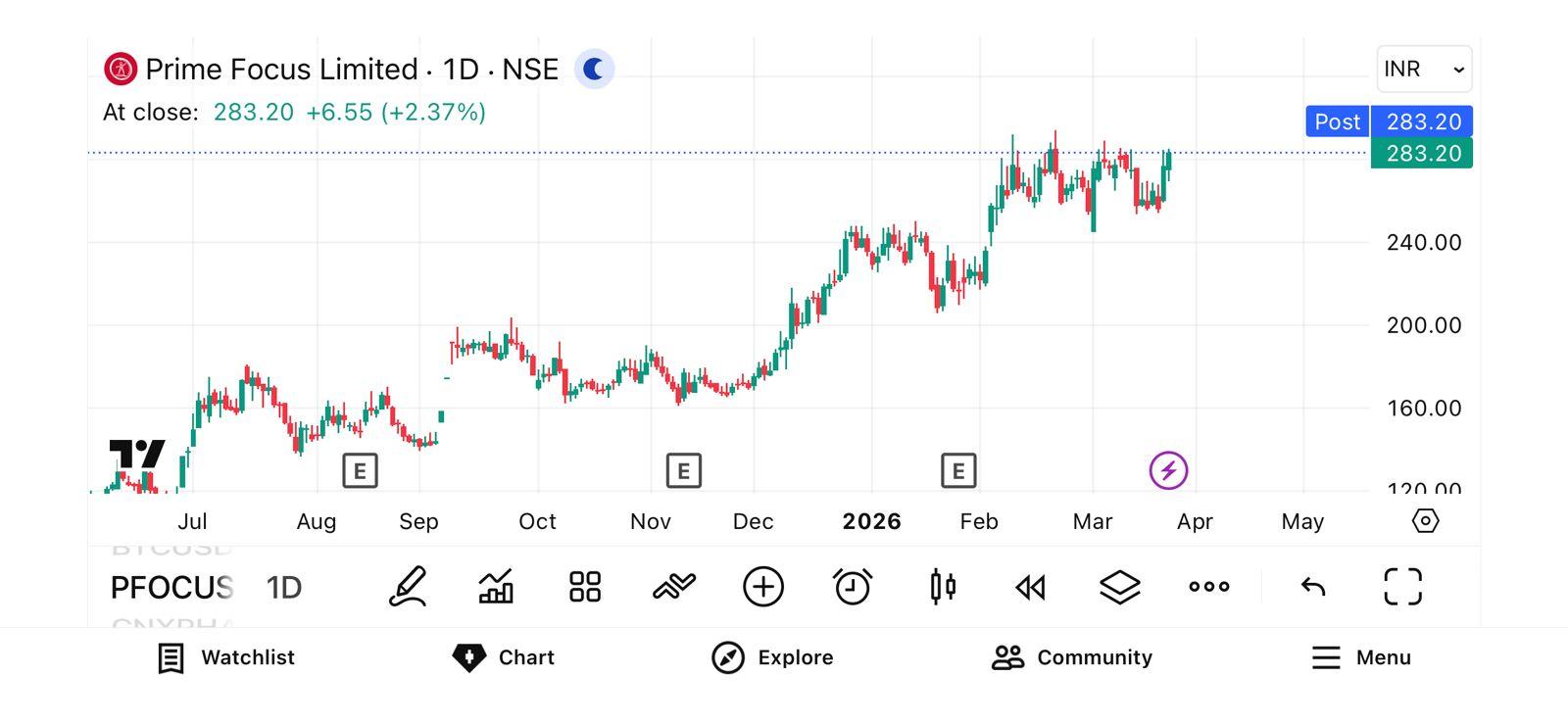The width and height of the screenshot is (1568, 724).
Task: Tap the Feb label on the time axis
Action: coord(979,521)
